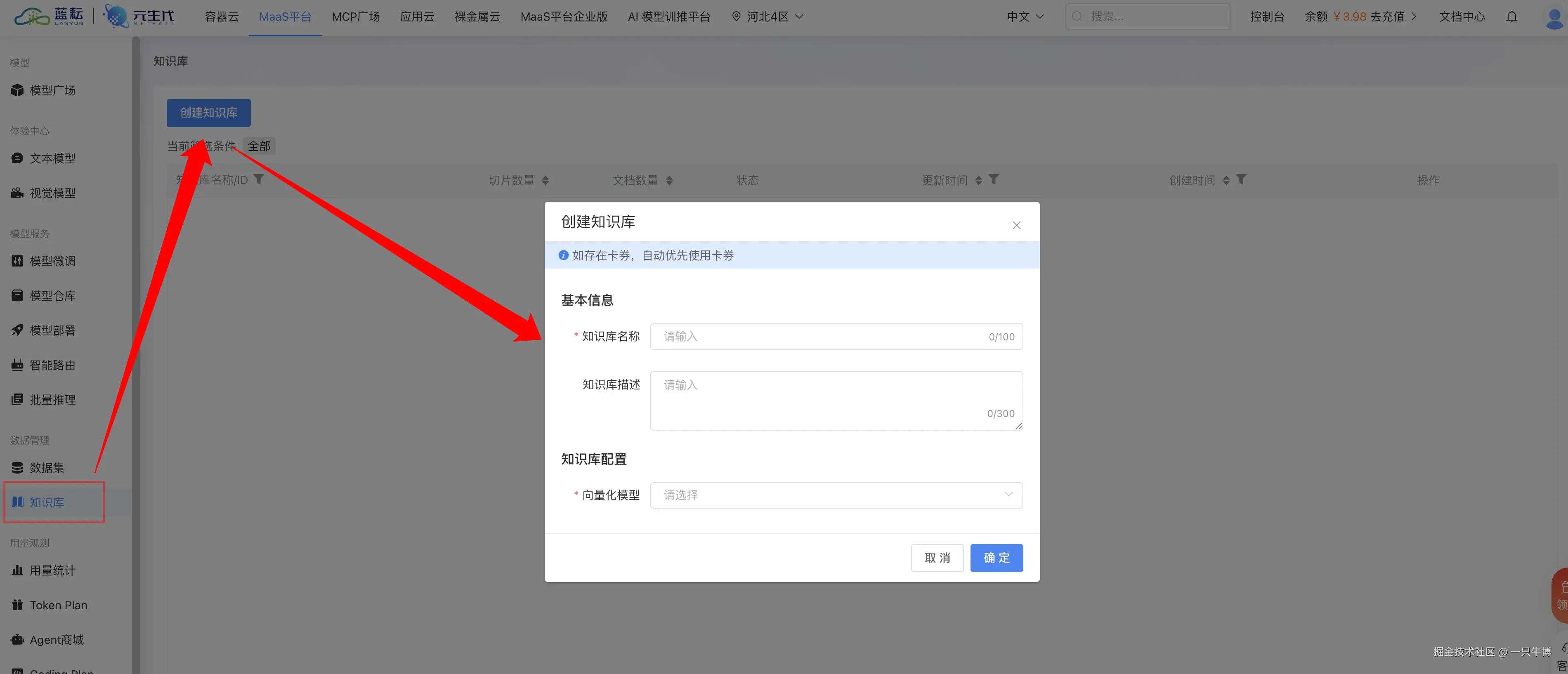Click the Token Plan gift icon
The width and height of the screenshot is (1568, 674).
(x=17, y=605)
